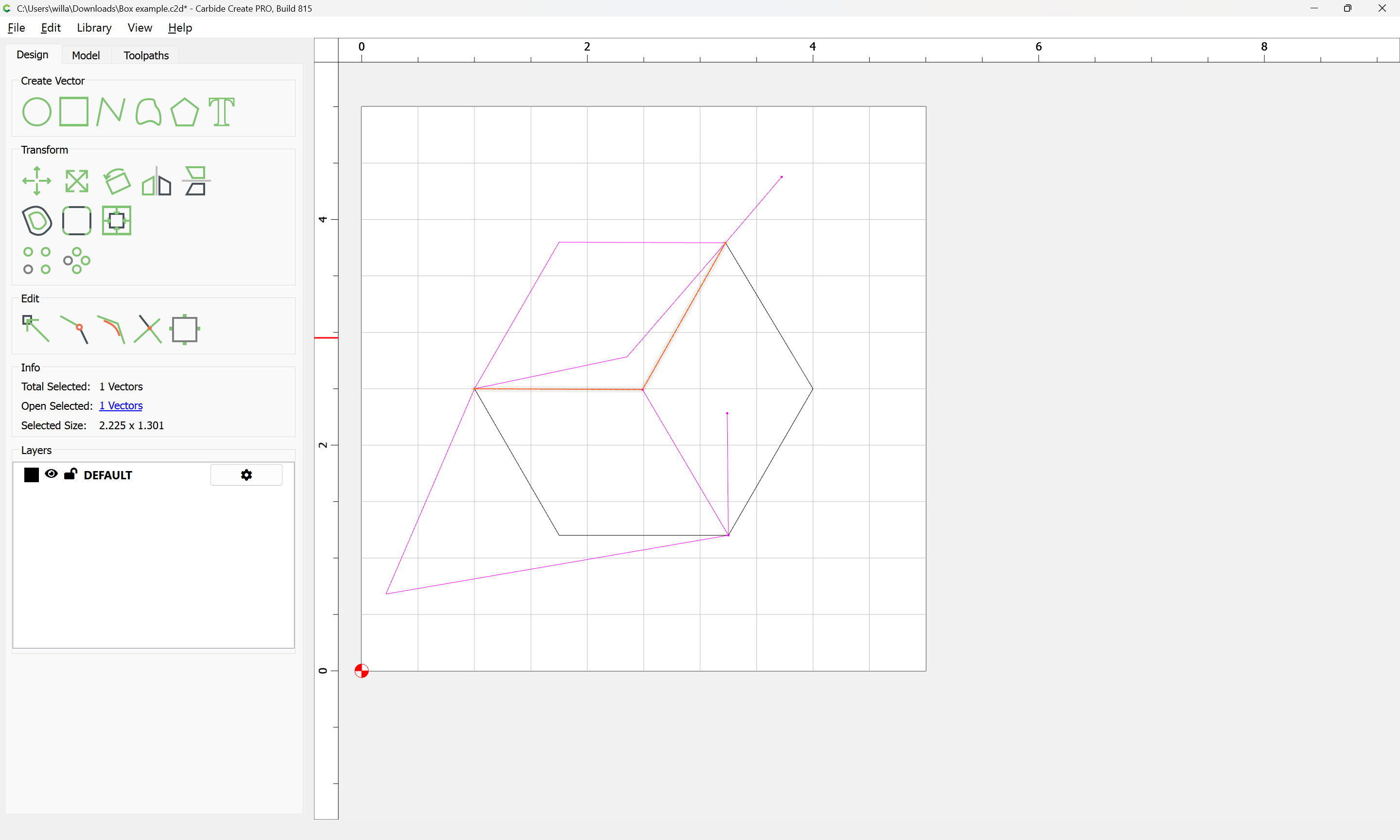Open the Linear array tool
Viewport: 1400px width, 840px height.
tap(37, 261)
